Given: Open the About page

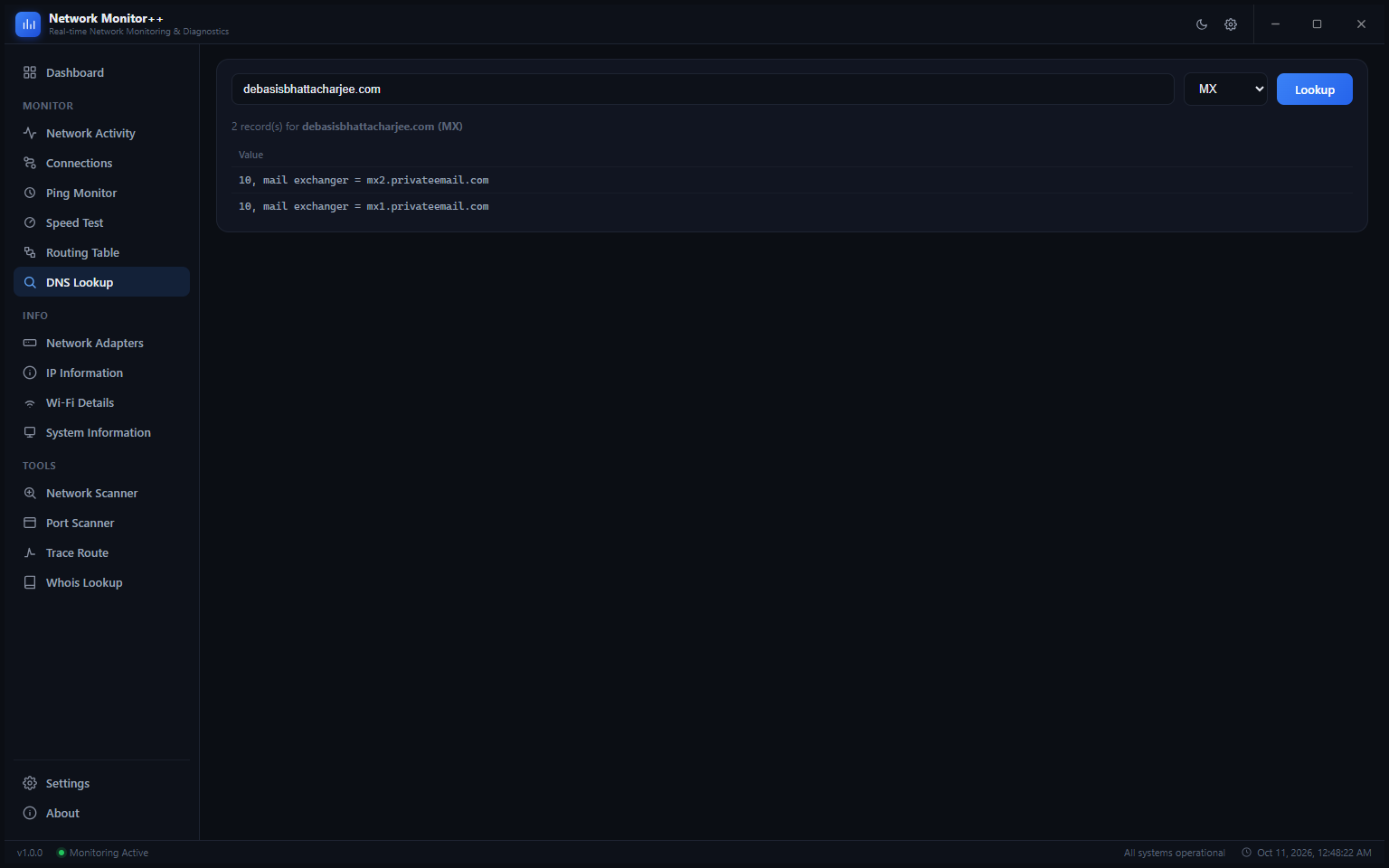Looking at the screenshot, I should 101,813.
